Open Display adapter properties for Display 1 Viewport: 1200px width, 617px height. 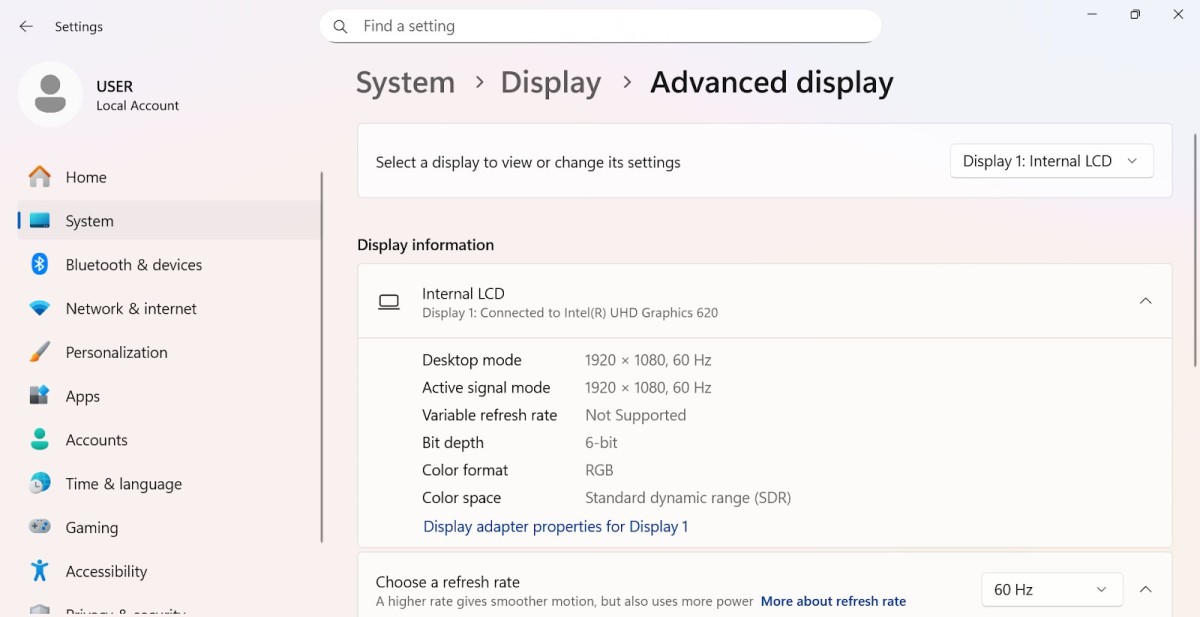click(555, 526)
